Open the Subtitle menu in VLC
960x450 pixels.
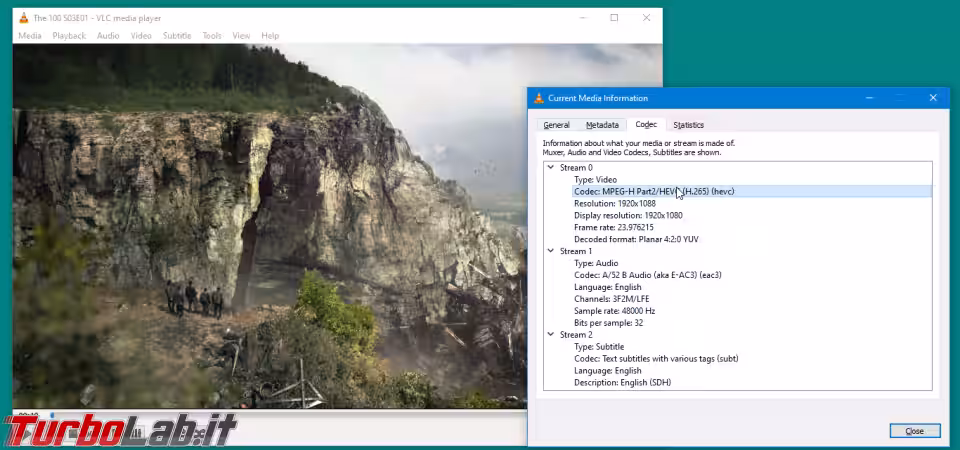point(177,36)
